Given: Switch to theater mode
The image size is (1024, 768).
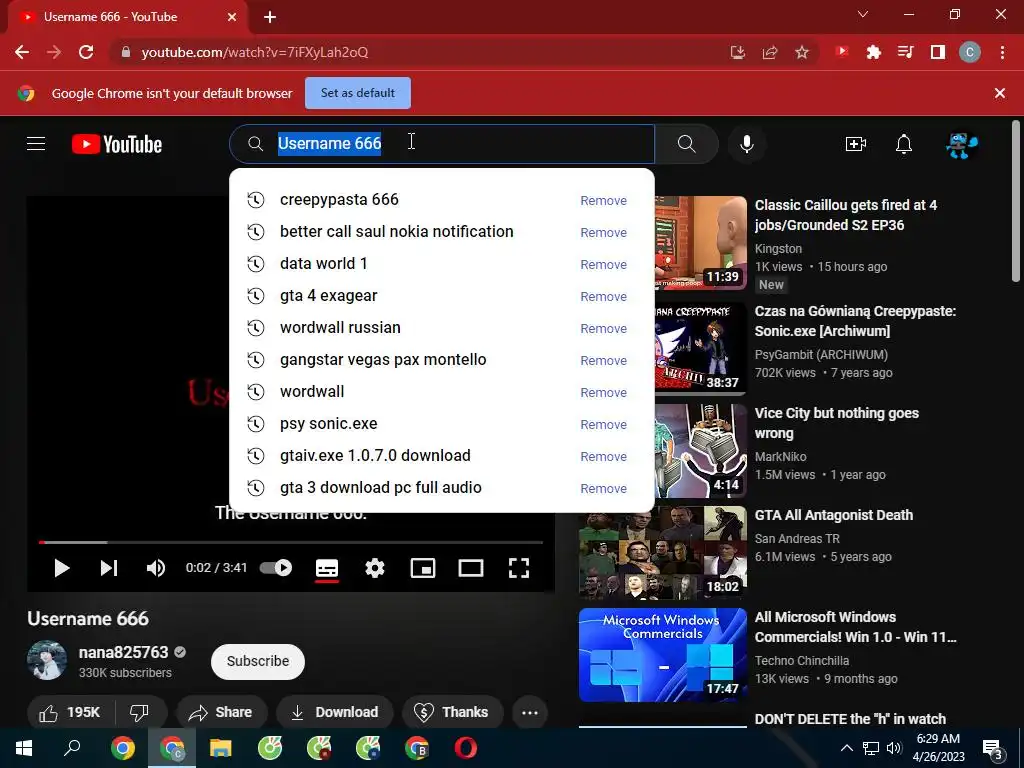Looking at the screenshot, I should 471,568.
